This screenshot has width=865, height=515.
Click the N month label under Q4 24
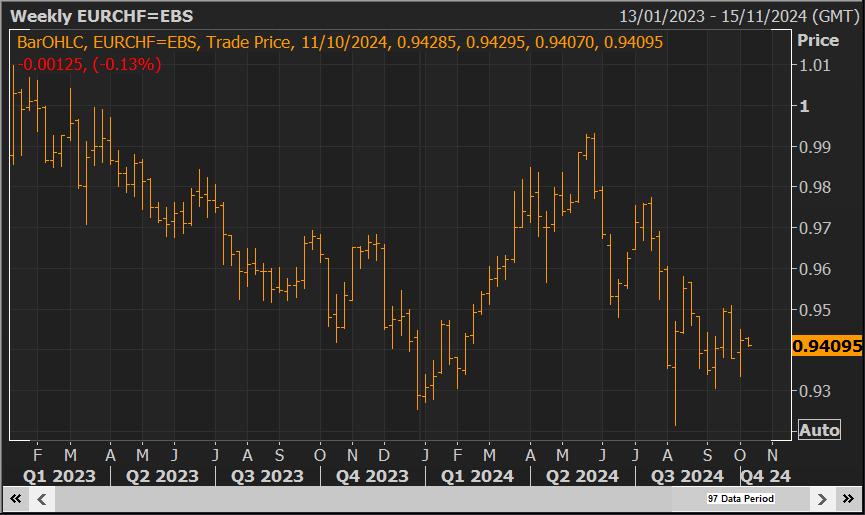(x=773, y=455)
